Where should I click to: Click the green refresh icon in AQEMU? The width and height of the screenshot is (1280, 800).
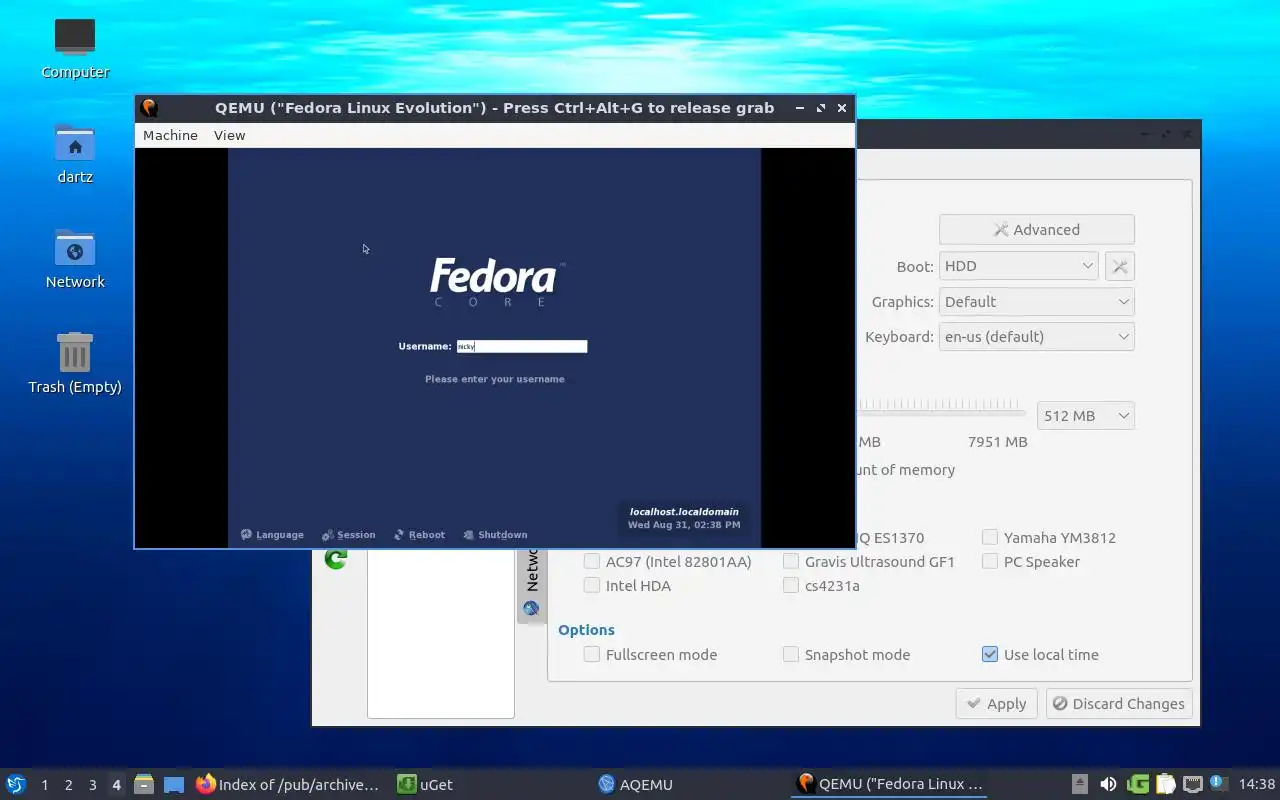(x=336, y=560)
